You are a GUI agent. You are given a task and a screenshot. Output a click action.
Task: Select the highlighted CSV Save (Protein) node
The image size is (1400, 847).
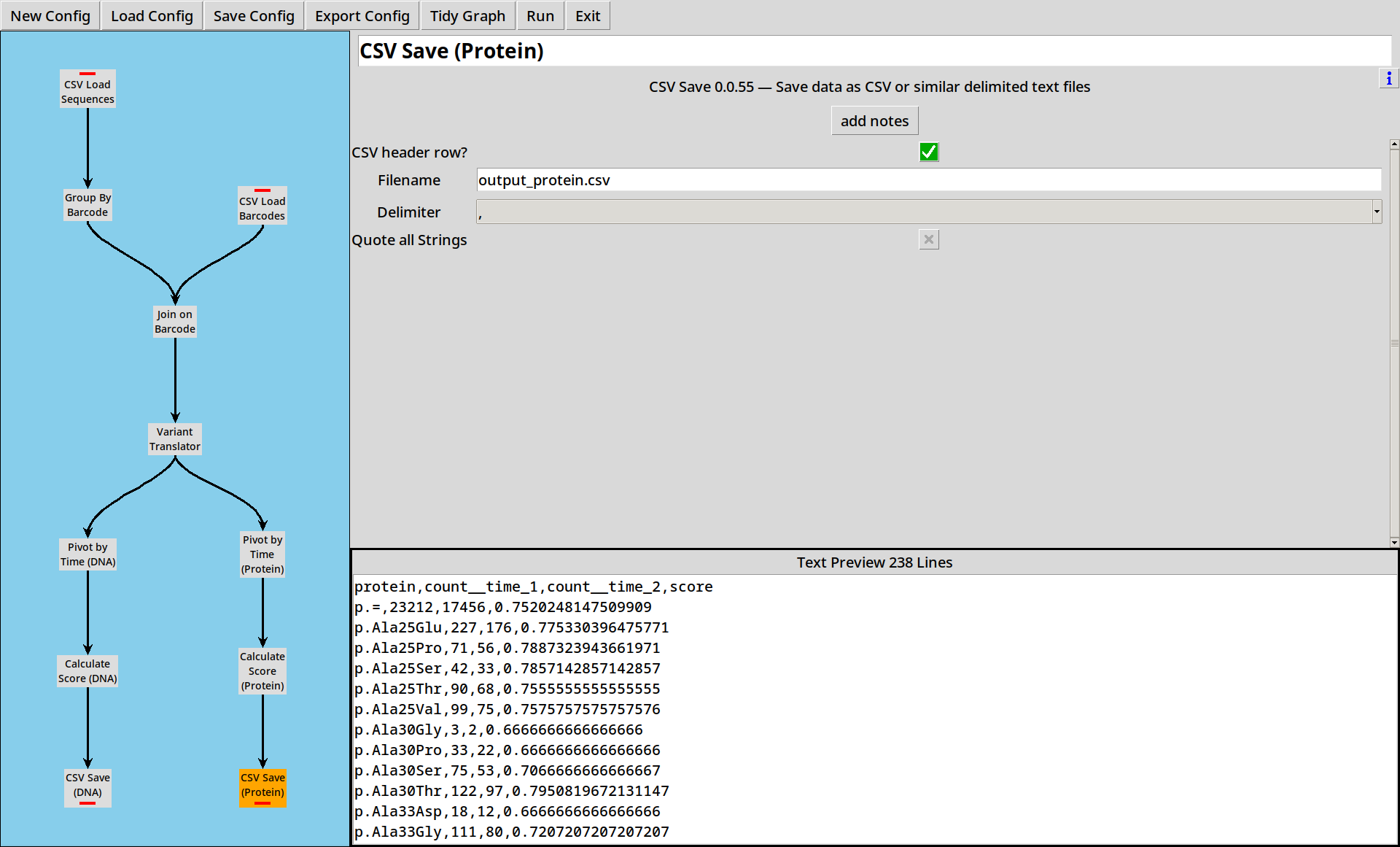pos(262,788)
